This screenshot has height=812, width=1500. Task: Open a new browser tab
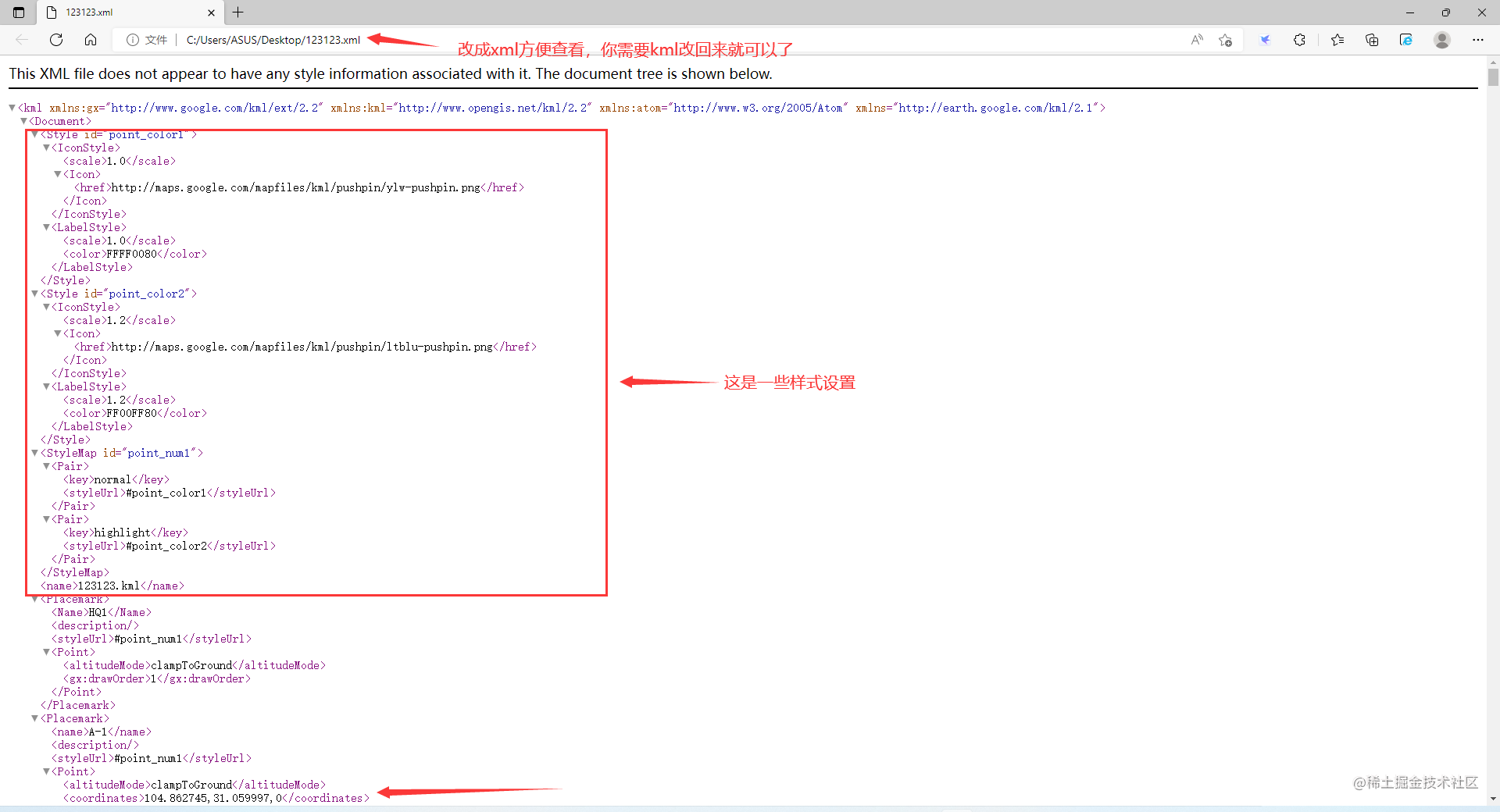click(238, 12)
